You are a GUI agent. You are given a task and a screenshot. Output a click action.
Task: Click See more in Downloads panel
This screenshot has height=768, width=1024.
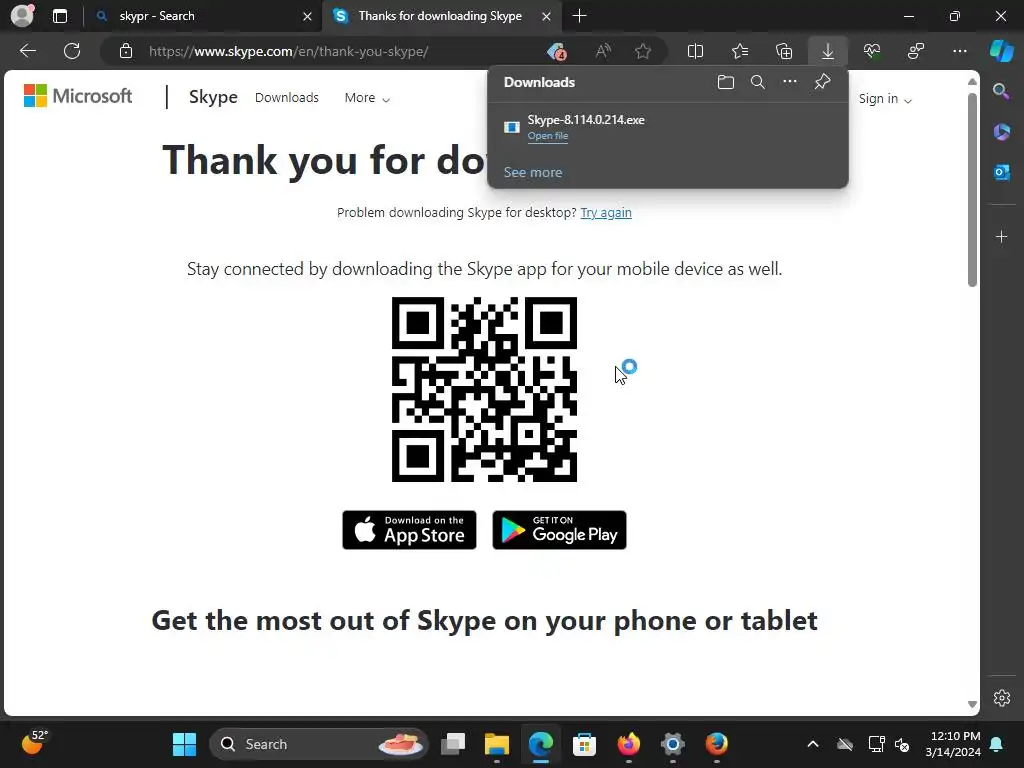tap(532, 172)
